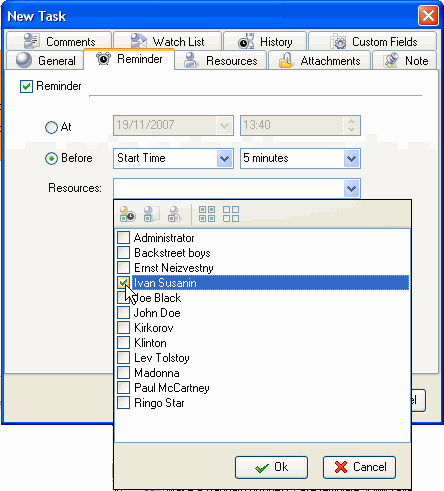This screenshot has height=491, width=444.
Task: Select Paul McCartney in the list
Action: click(x=172, y=388)
